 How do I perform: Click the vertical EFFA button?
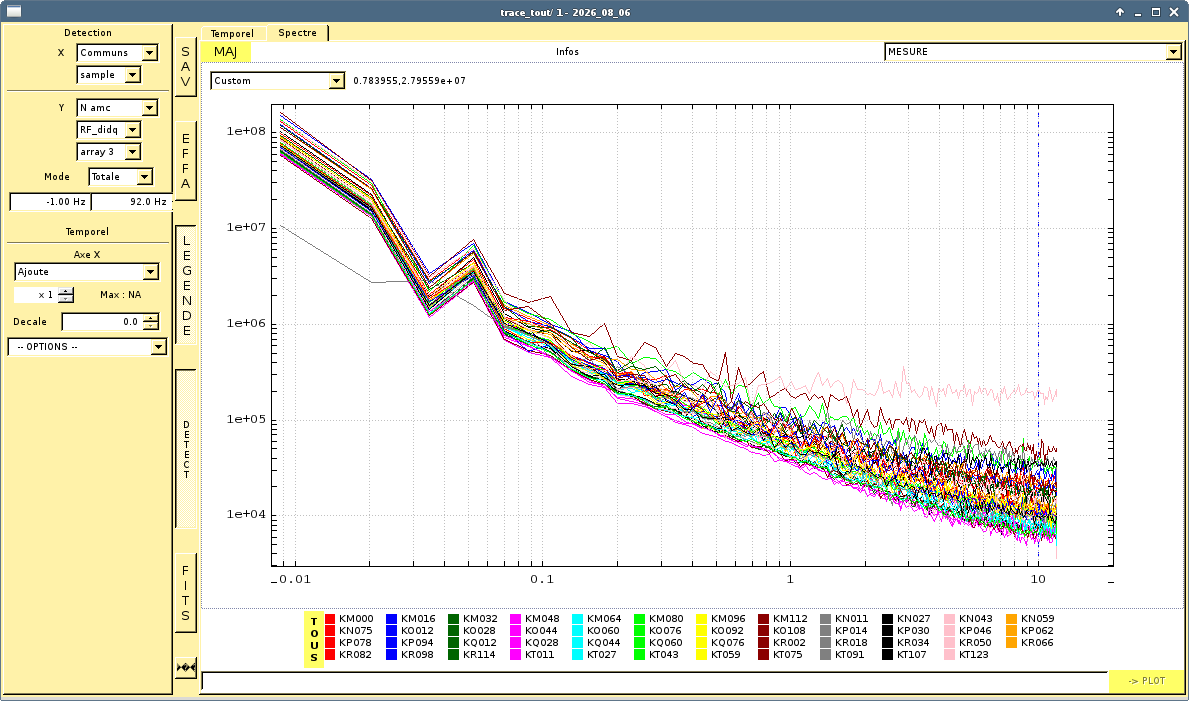click(x=186, y=161)
